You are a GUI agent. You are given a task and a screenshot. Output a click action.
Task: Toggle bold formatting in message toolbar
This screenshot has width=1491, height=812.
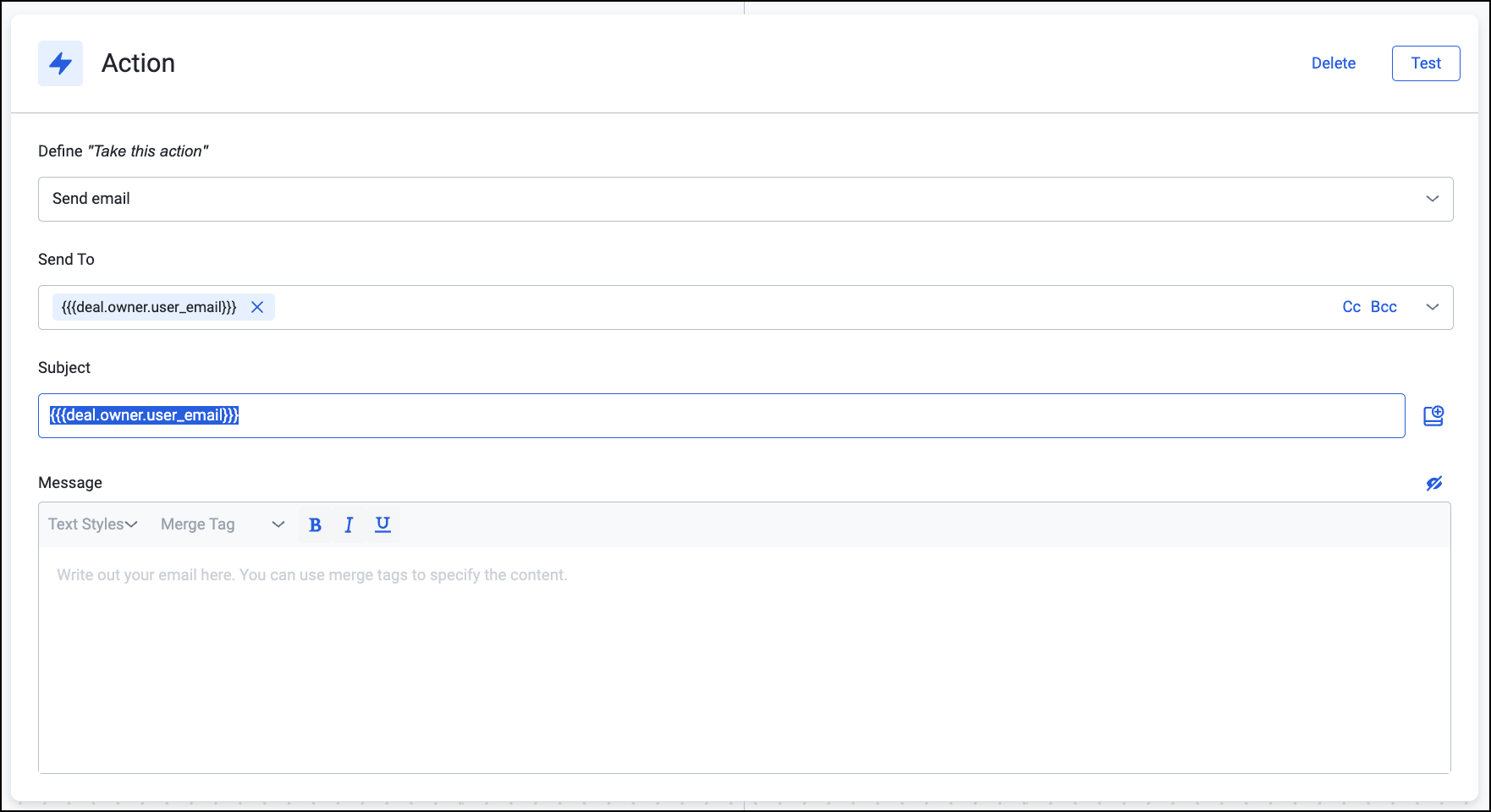coord(315,524)
